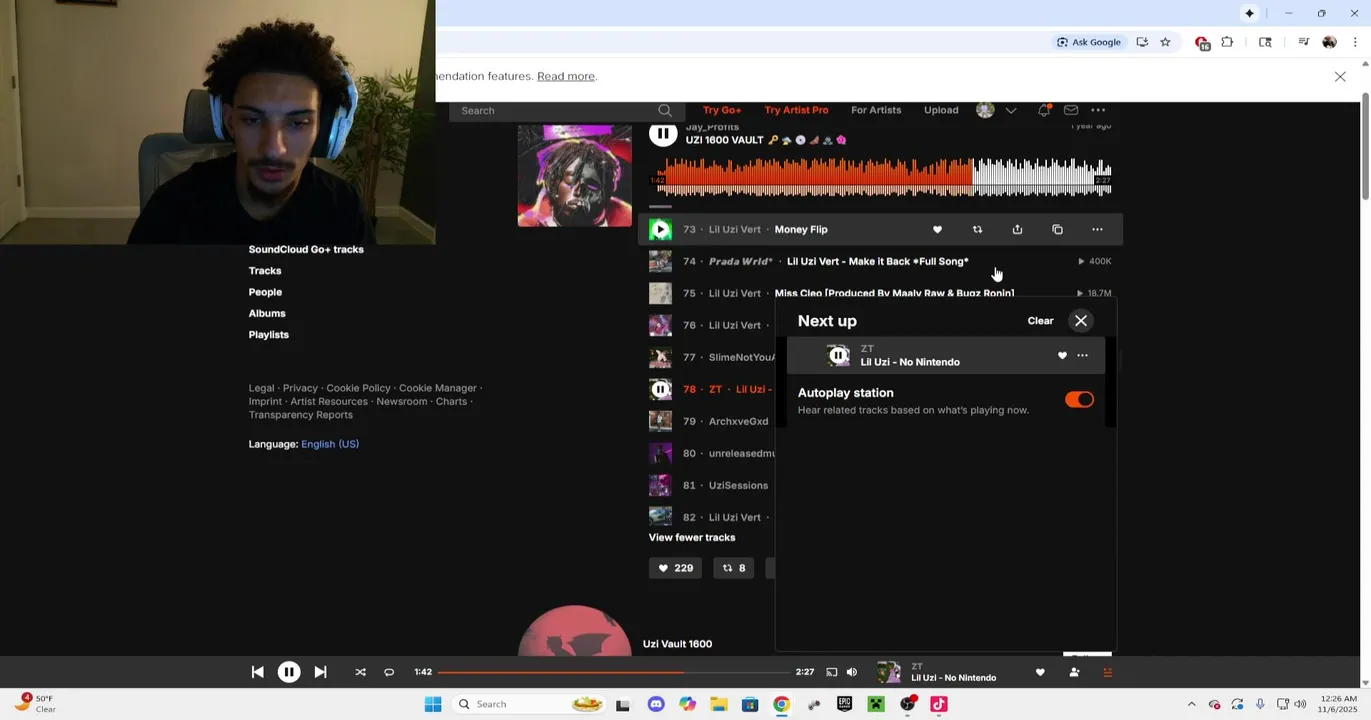Viewport: 1371px width, 720px height.
Task: Open Uzi Vault 1600 result title
Action: pyautogui.click(x=677, y=644)
